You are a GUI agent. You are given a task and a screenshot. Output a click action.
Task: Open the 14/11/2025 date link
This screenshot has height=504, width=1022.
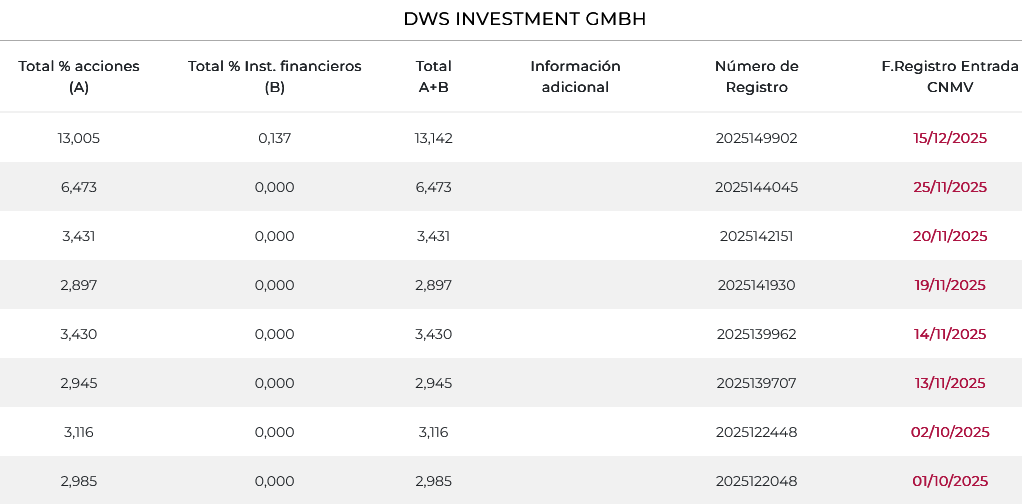[949, 334]
